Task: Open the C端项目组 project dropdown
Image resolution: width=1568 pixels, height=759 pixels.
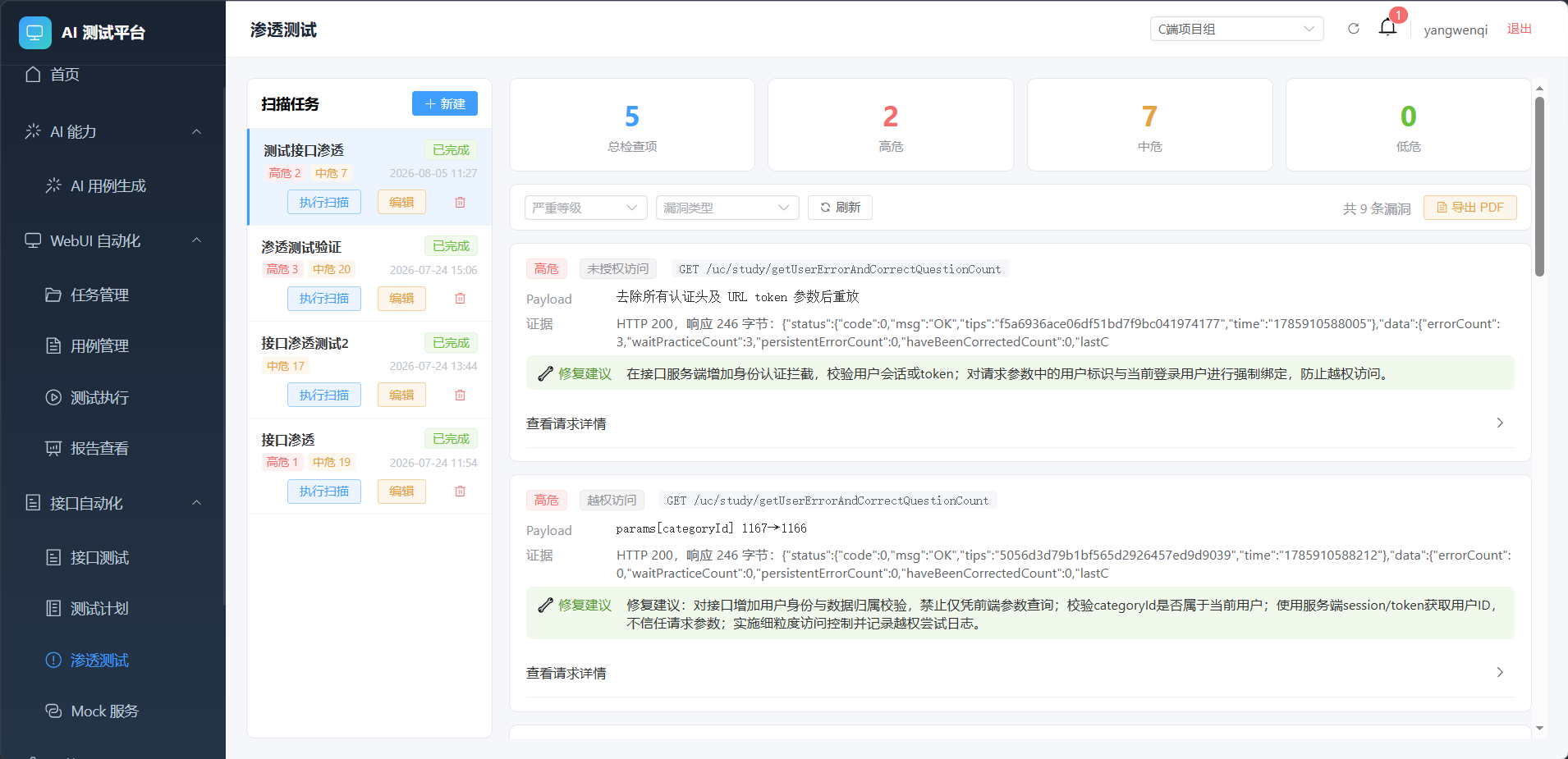Action: pos(1236,29)
